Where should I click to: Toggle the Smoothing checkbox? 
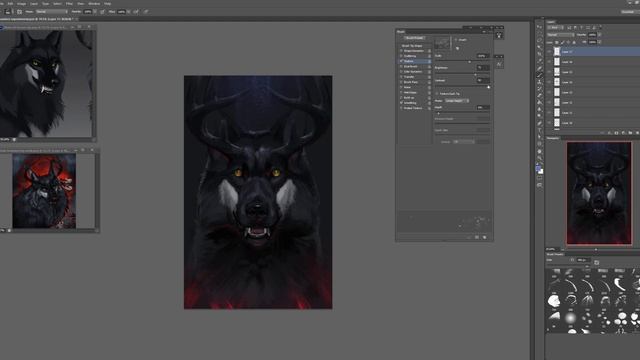[401, 103]
